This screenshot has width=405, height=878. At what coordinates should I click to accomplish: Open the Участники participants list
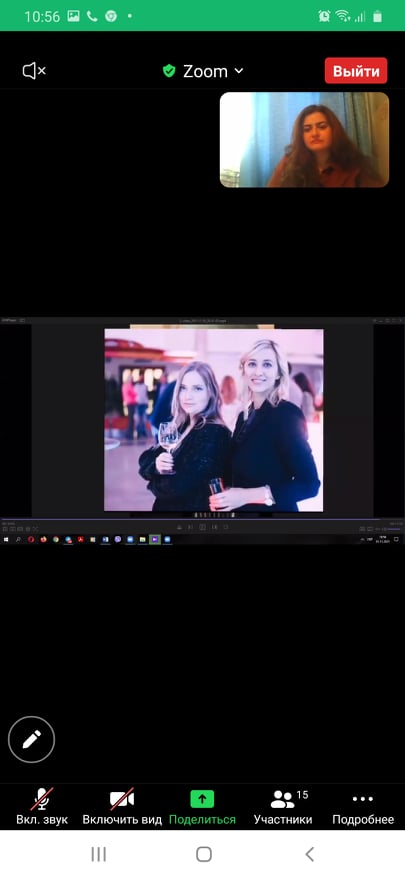283,806
